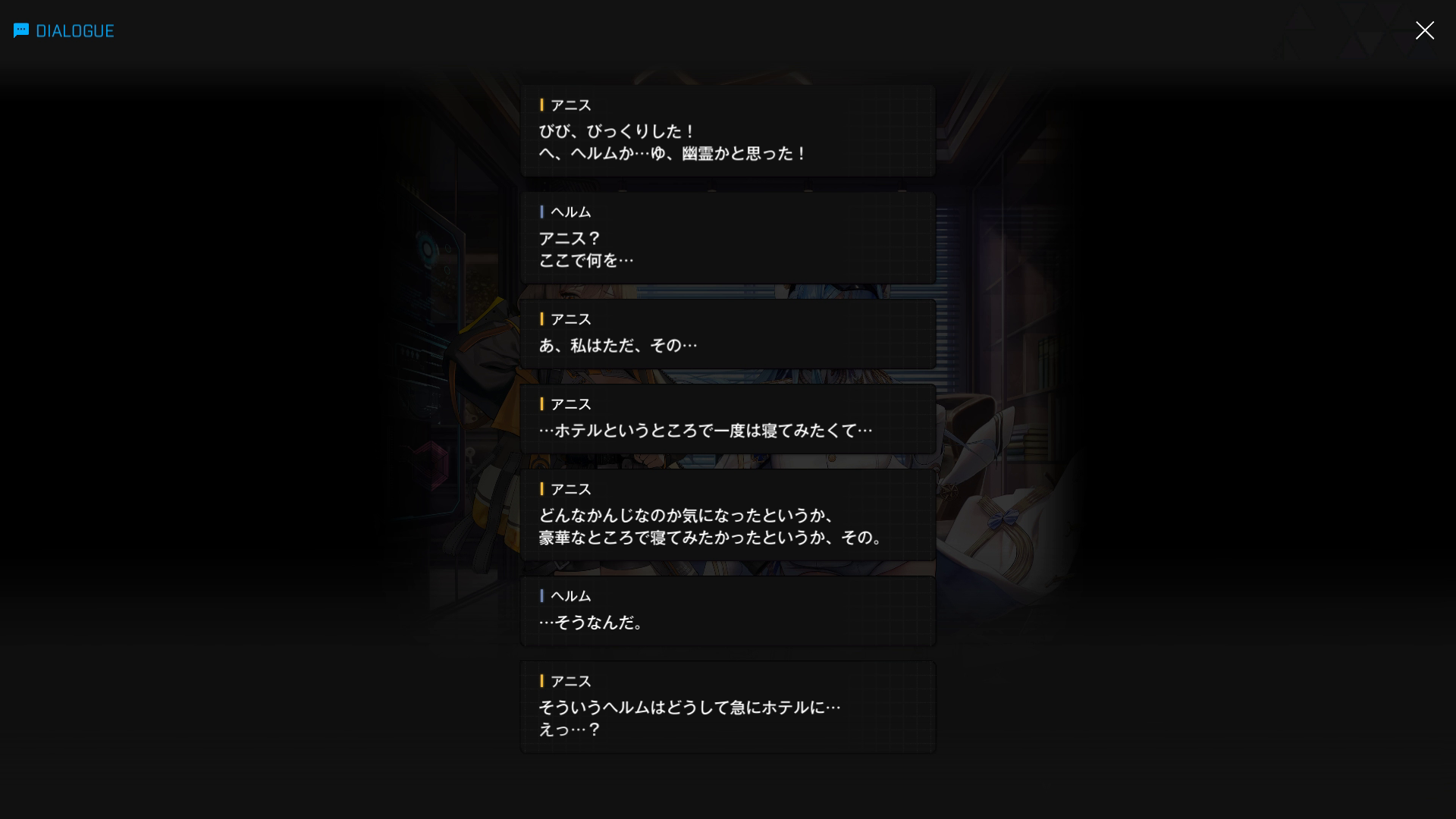Click the blue marker above …そうなんだ line

pos(541,596)
